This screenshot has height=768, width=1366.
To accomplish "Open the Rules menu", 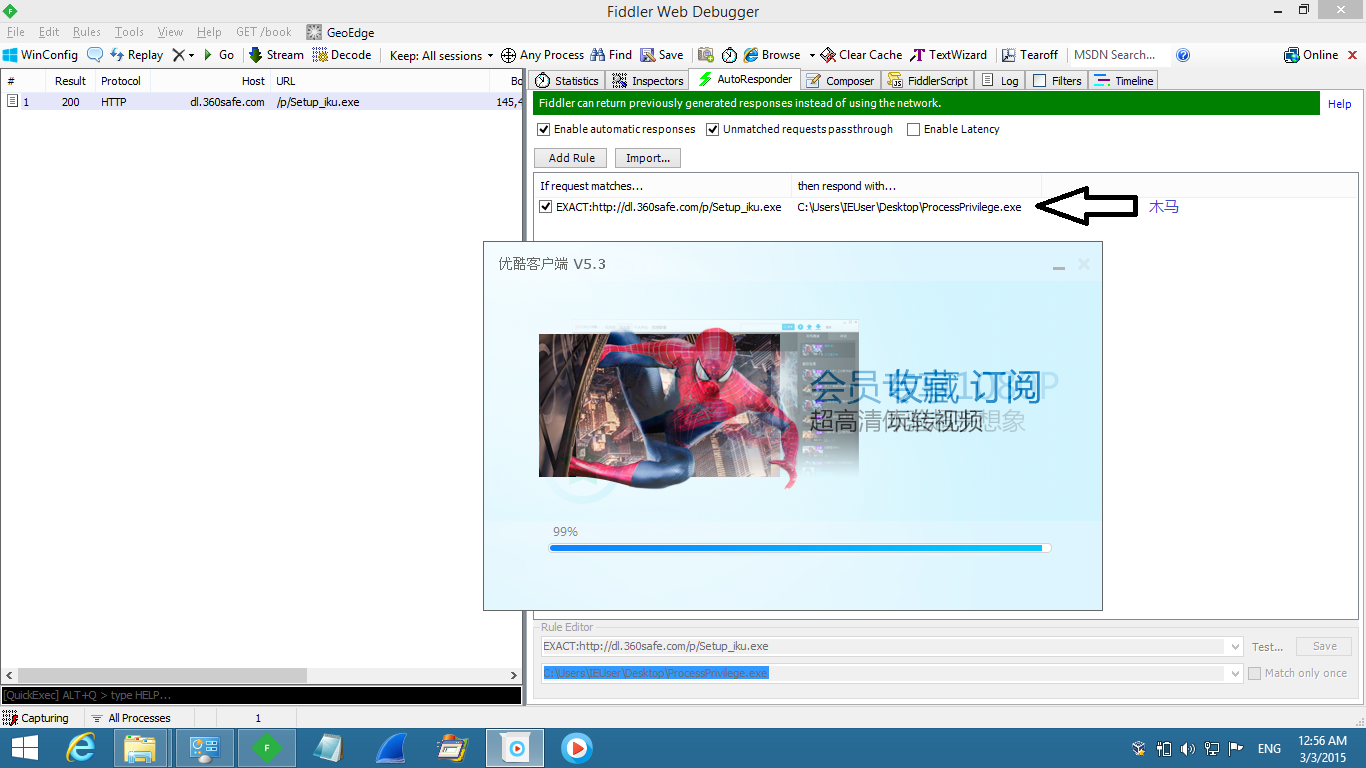I will [87, 32].
